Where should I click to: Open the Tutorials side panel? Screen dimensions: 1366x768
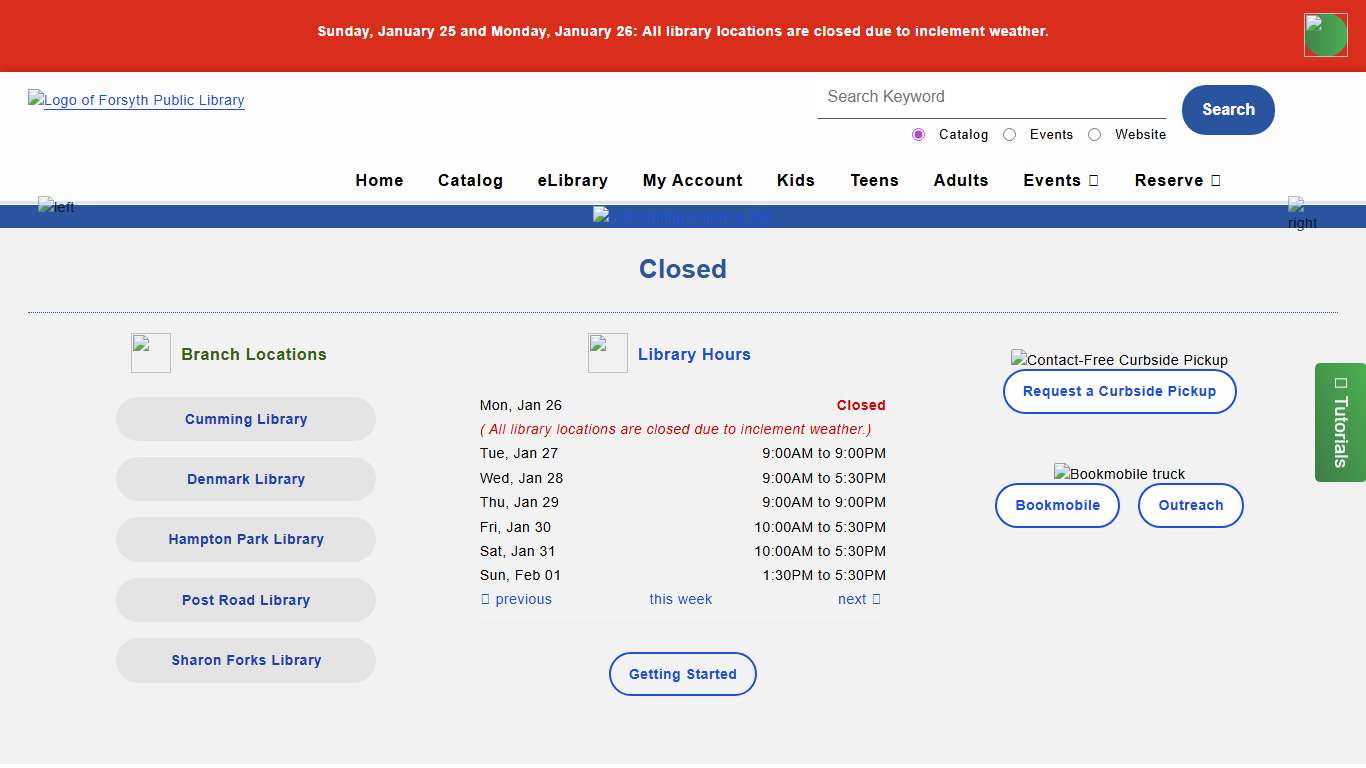pos(1340,422)
